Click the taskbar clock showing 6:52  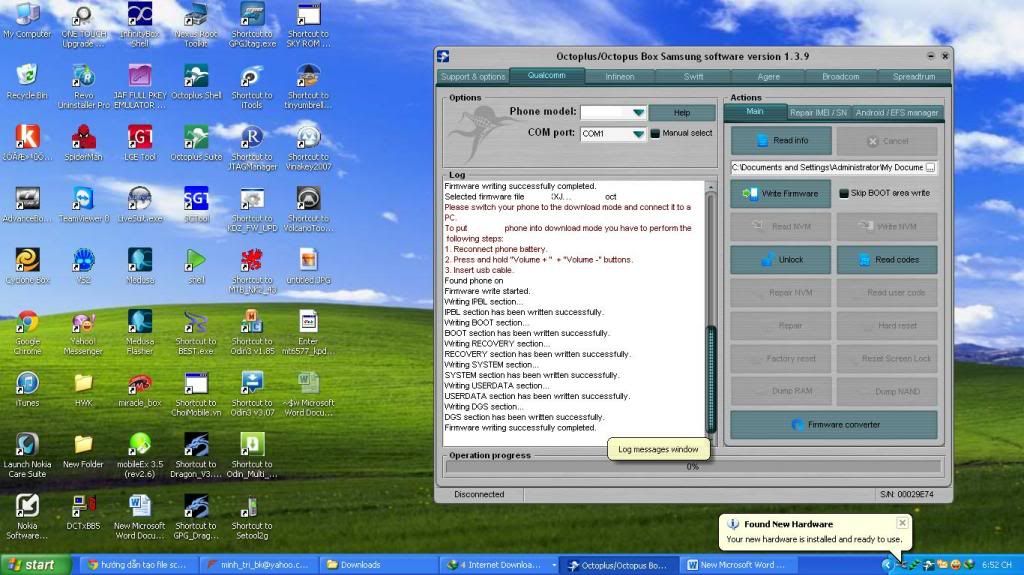point(997,565)
